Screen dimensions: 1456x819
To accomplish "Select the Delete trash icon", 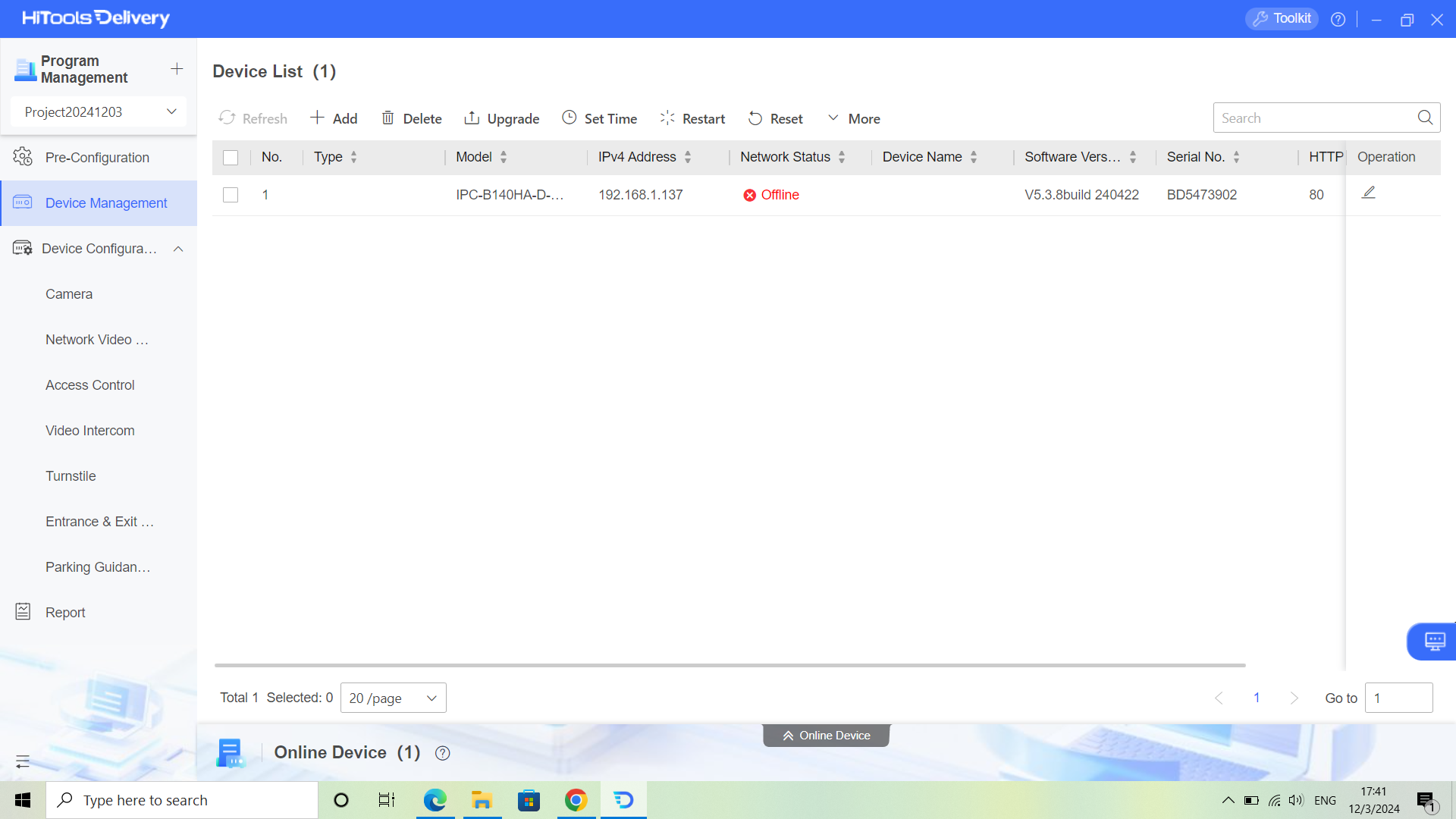I will click(x=389, y=118).
